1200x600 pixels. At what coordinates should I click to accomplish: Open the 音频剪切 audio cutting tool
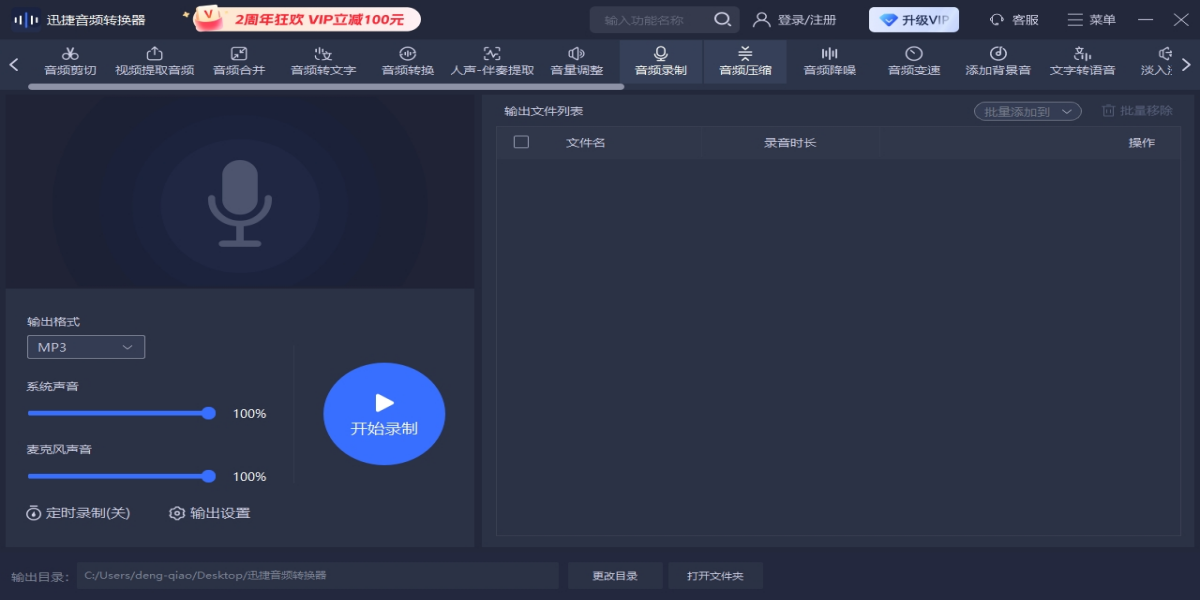70,61
